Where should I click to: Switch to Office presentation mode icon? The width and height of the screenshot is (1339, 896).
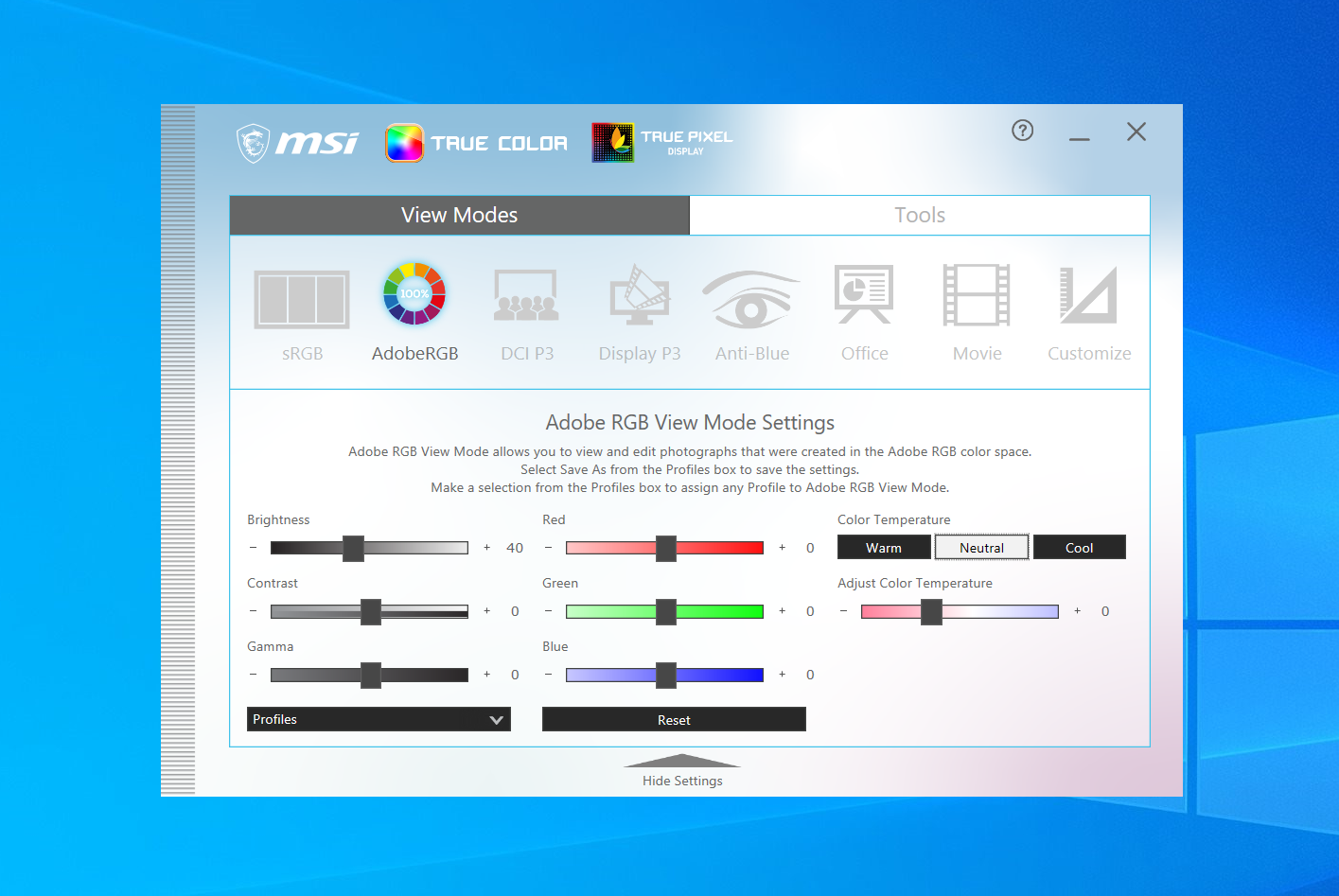coord(864,294)
